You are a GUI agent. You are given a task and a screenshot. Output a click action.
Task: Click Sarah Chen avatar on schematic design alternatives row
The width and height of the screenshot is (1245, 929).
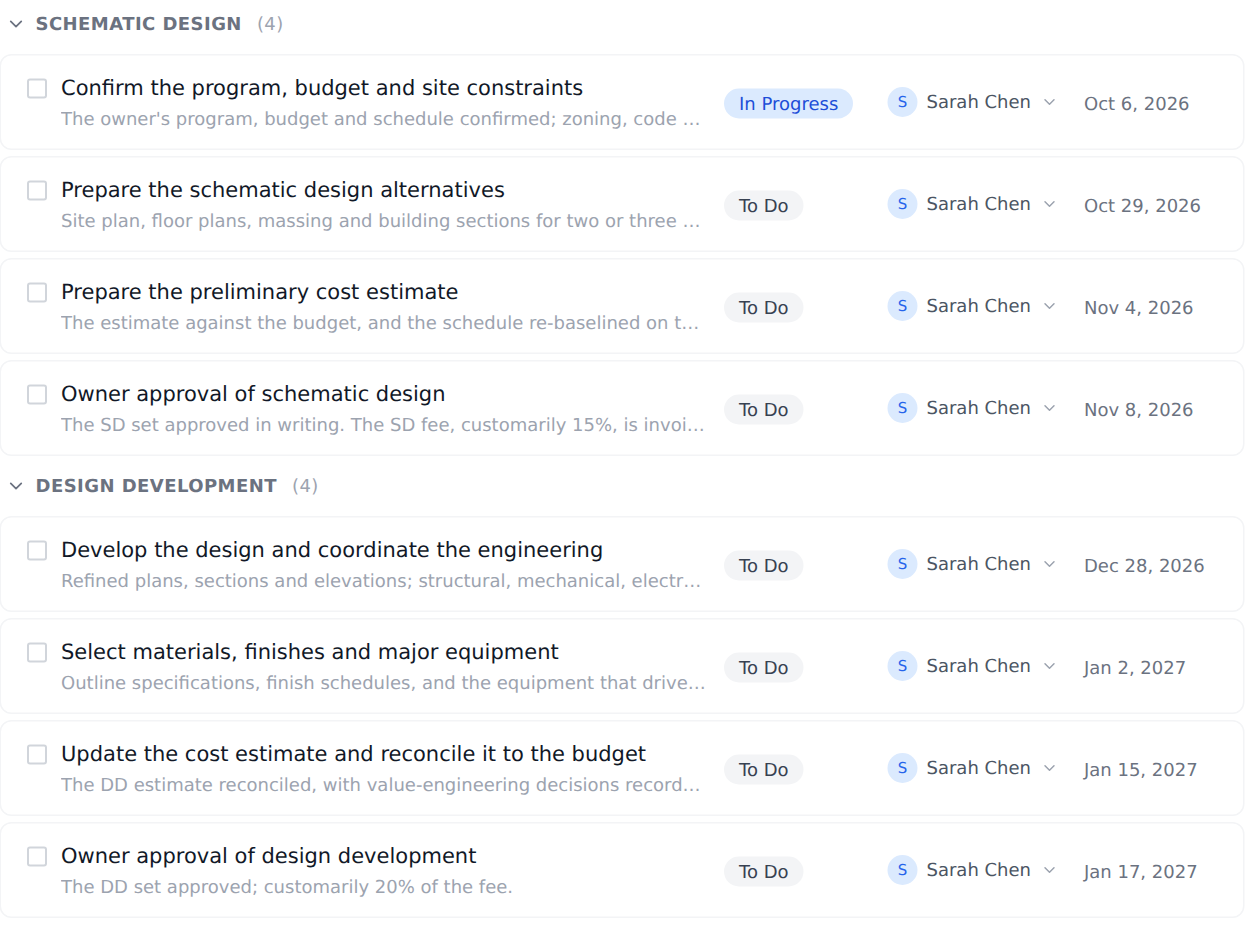tap(902, 204)
